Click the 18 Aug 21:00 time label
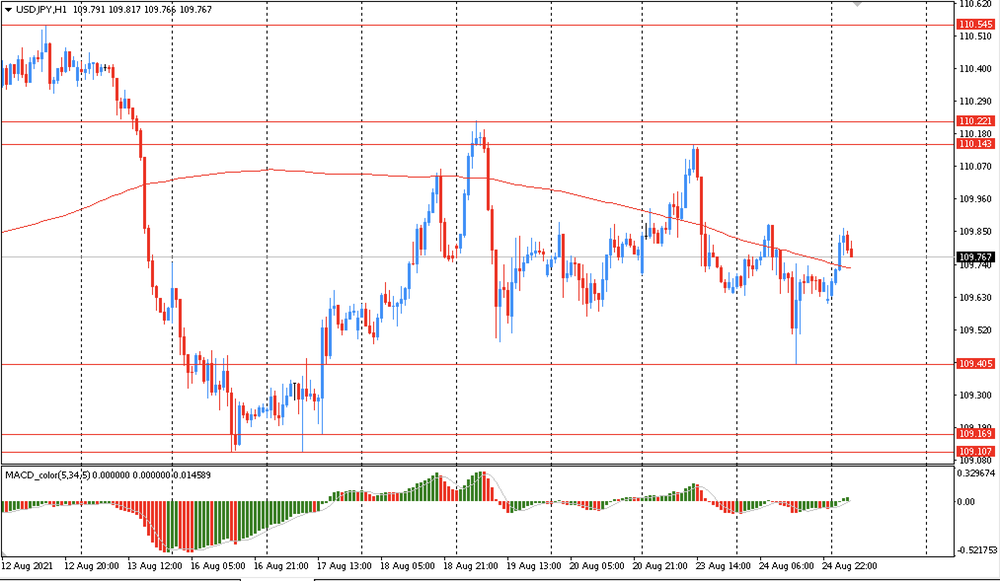The width and height of the screenshot is (1000, 581). (471, 566)
